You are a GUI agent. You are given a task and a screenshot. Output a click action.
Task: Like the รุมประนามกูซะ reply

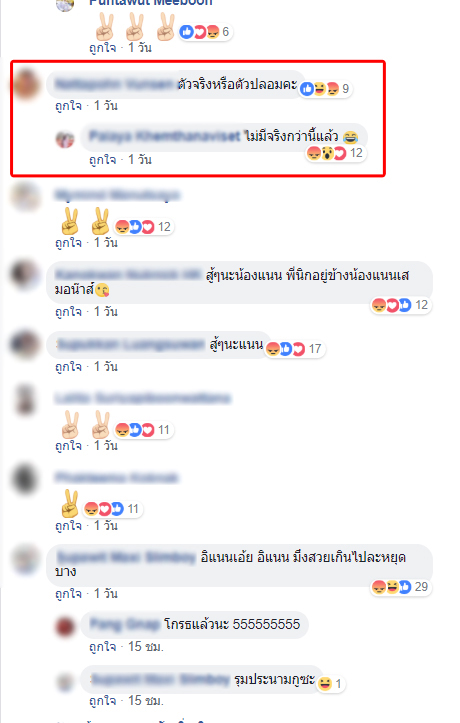pyautogui.click(x=102, y=700)
